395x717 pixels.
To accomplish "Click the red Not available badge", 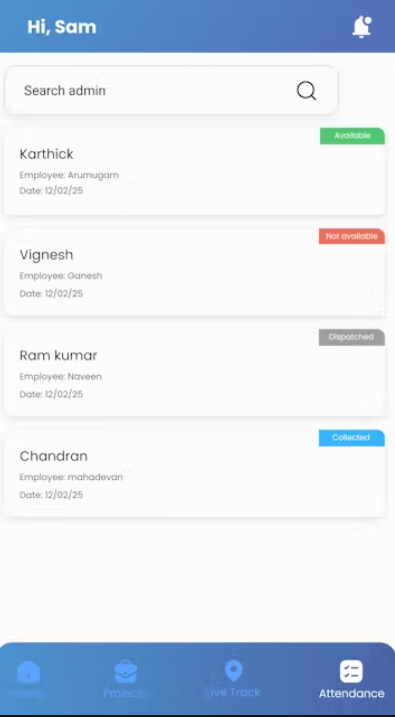I will click(x=352, y=236).
